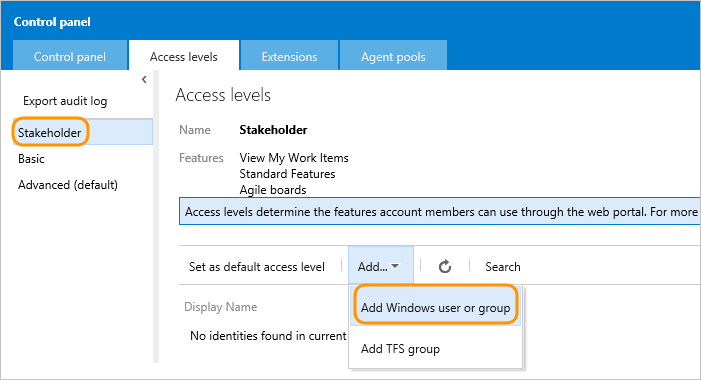Open the Add... dropdown menu

tap(380, 266)
